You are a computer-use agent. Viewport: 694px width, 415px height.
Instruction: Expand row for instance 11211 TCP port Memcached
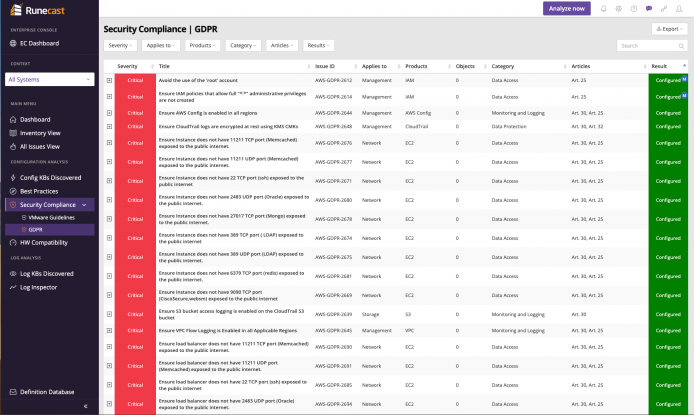point(109,143)
